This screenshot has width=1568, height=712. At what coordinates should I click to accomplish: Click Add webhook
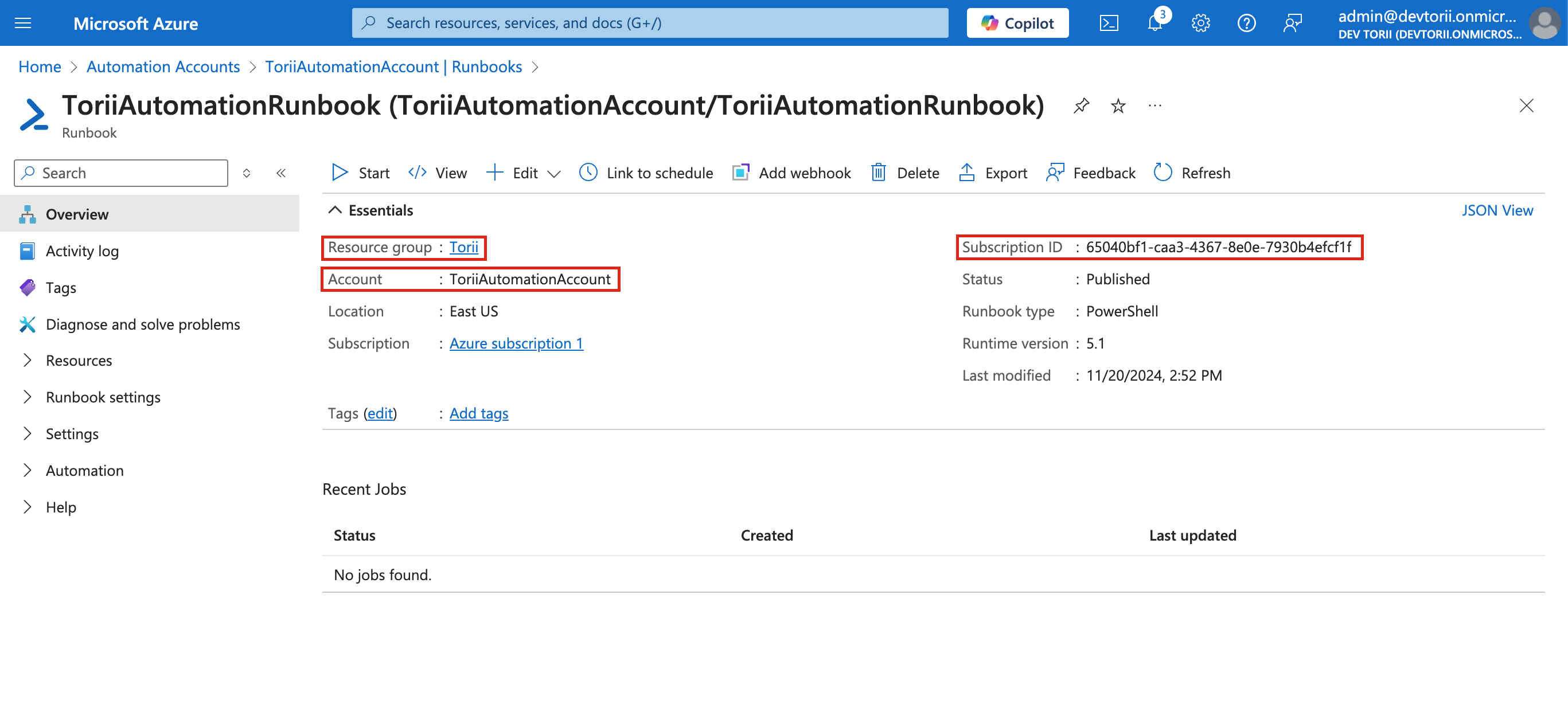click(x=791, y=173)
